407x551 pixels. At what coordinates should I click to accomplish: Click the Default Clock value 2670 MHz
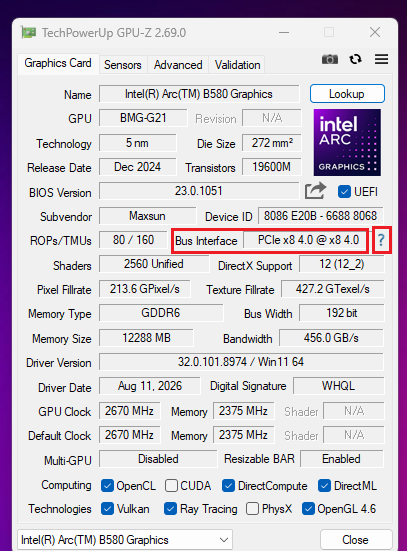coord(129,435)
